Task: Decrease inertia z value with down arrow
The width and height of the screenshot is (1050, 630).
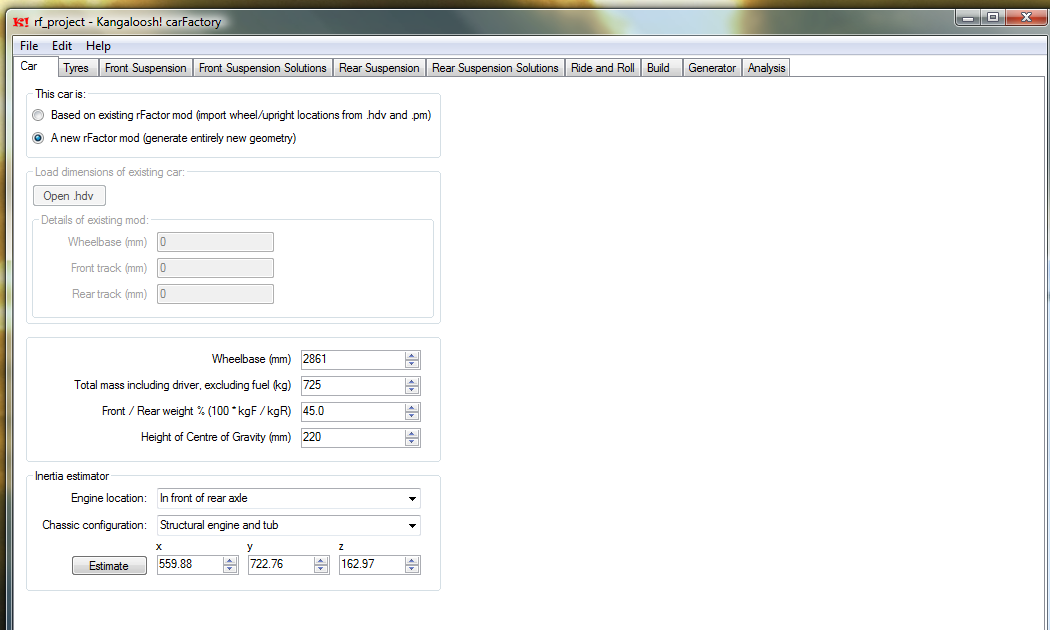Action: [412, 569]
